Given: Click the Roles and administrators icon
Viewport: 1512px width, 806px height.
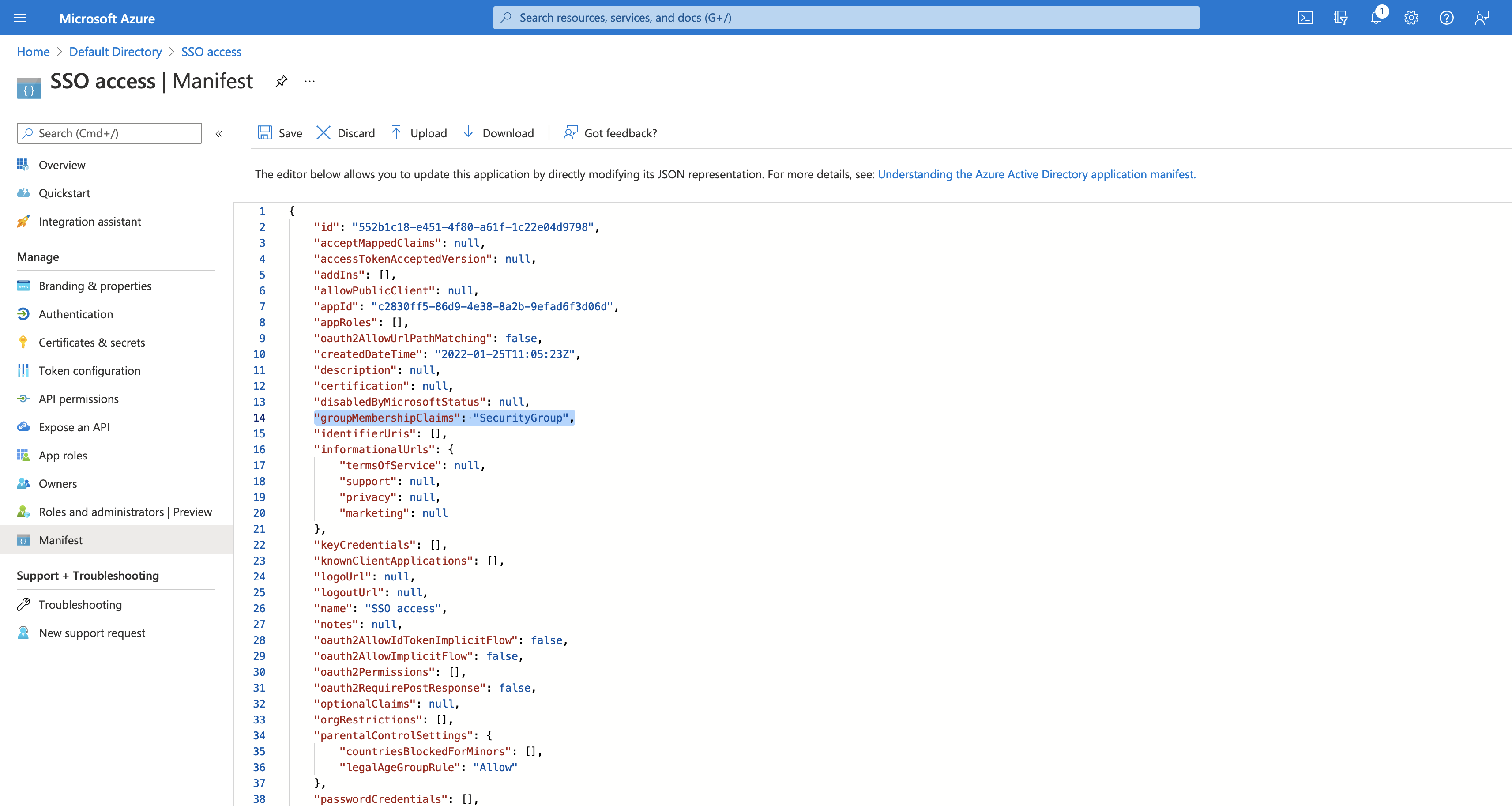Looking at the screenshot, I should click(x=23, y=511).
